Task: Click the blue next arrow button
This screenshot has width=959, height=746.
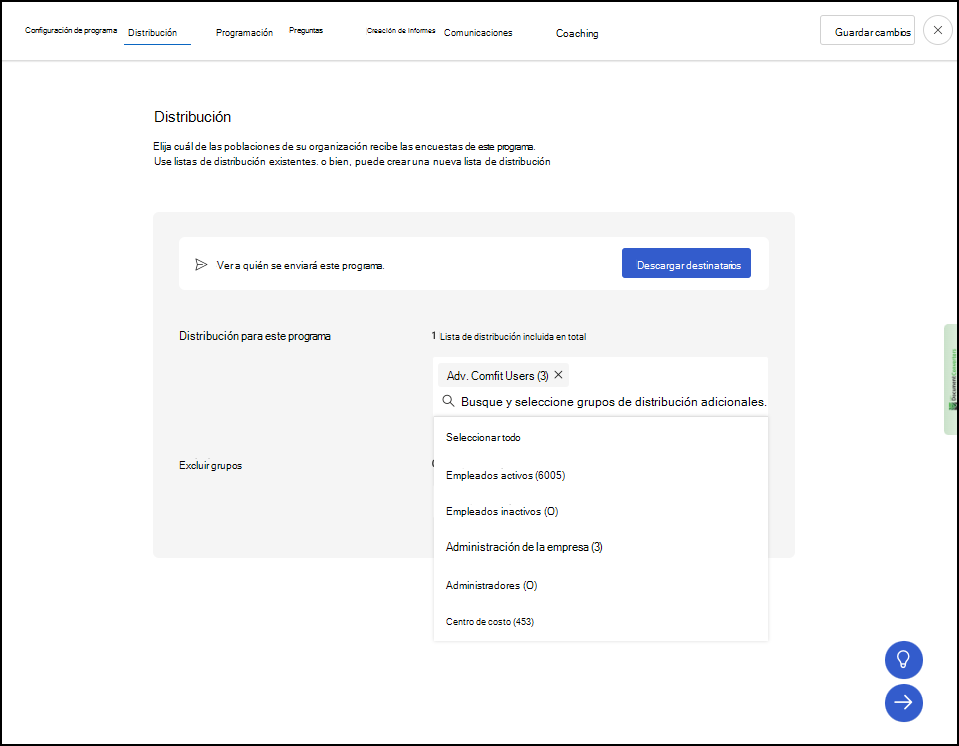Action: click(x=903, y=703)
